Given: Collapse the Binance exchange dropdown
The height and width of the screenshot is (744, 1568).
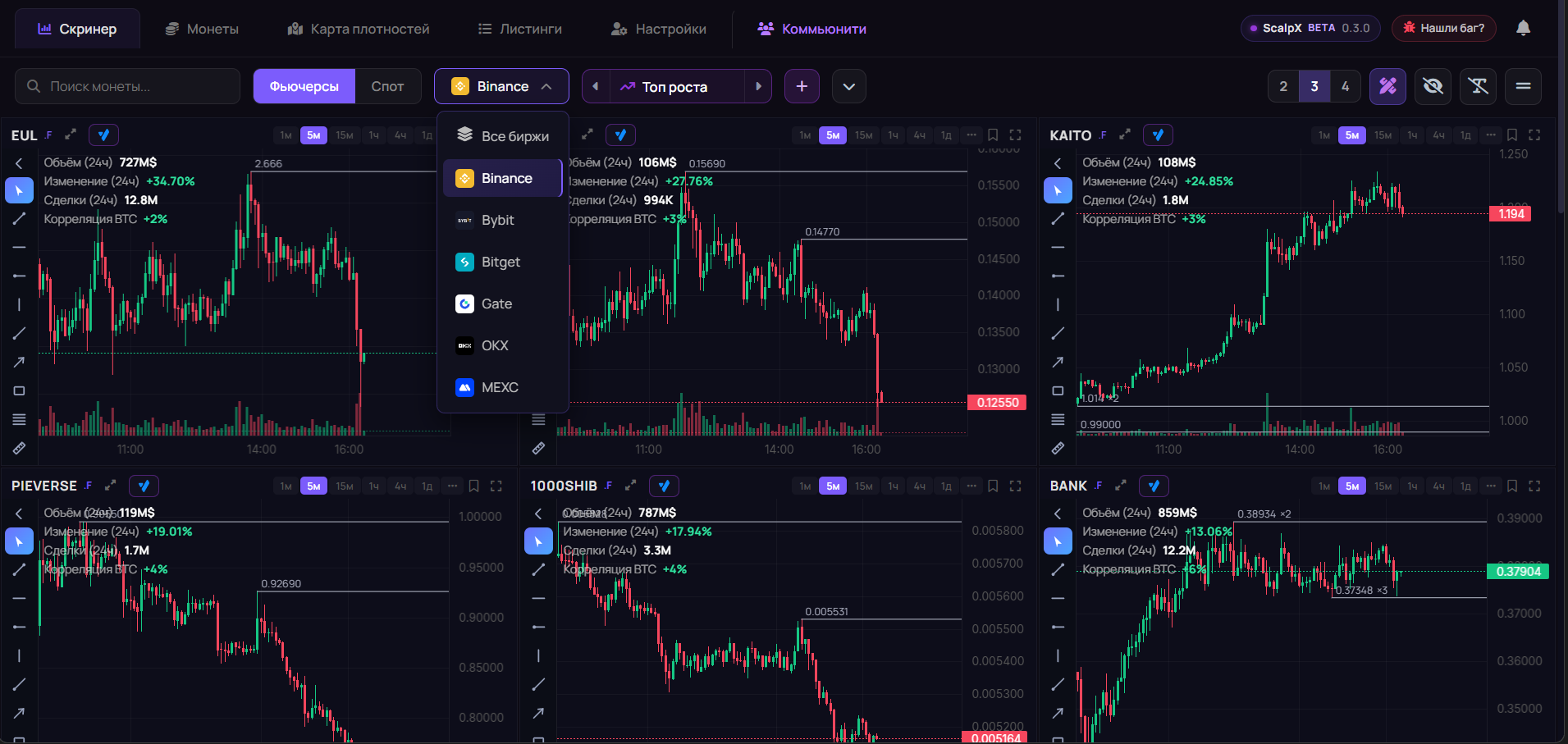Looking at the screenshot, I should point(501,86).
